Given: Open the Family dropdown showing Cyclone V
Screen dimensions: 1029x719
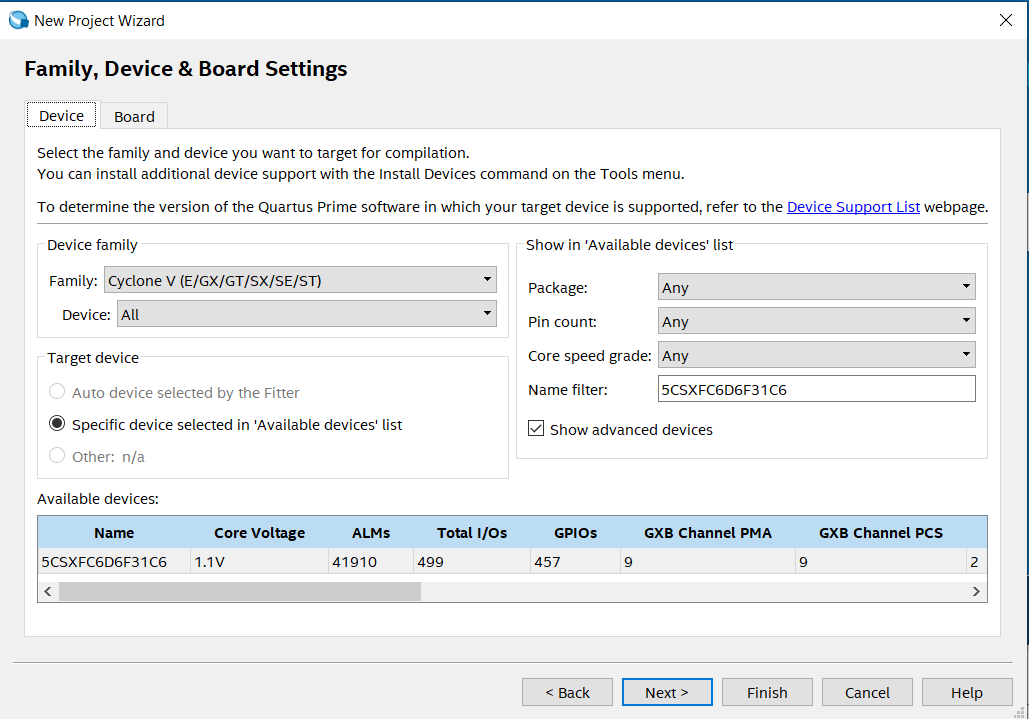Looking at the screenshot, I should (300, 280).
